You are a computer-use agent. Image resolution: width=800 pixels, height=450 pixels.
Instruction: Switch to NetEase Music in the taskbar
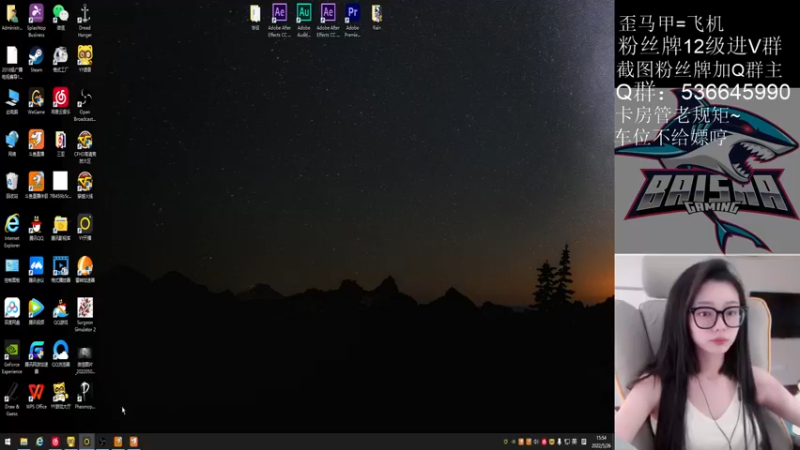click(x=55, y=442)
